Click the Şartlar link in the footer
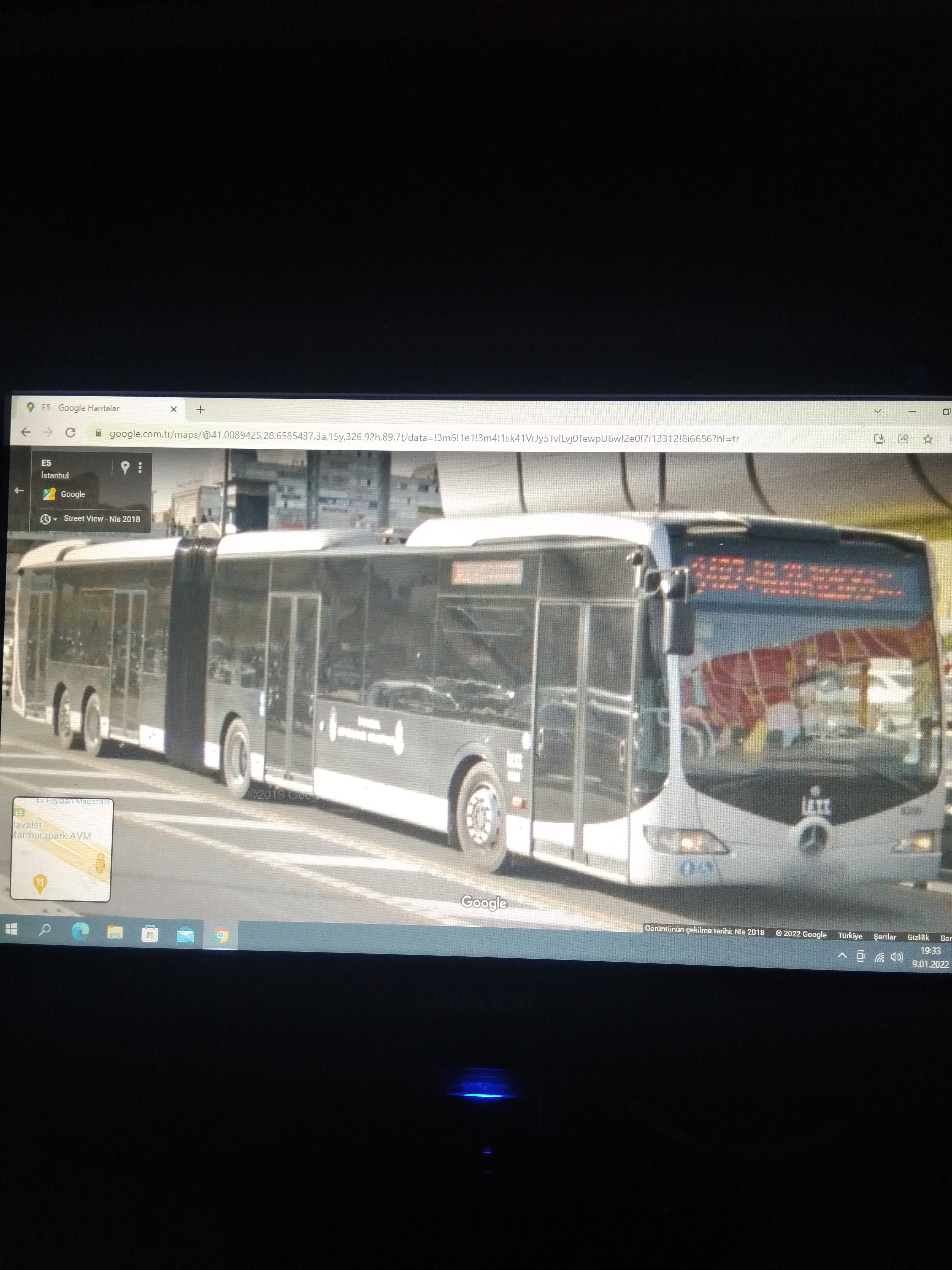Screen dimensions: 952x1270 (884, 937)
